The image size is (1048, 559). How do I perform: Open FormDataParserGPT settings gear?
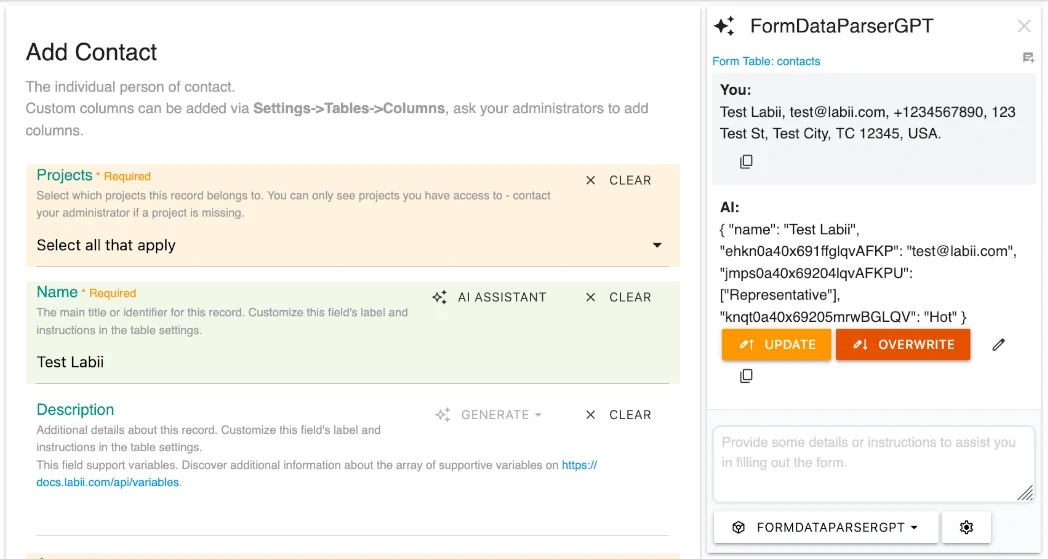966,527
